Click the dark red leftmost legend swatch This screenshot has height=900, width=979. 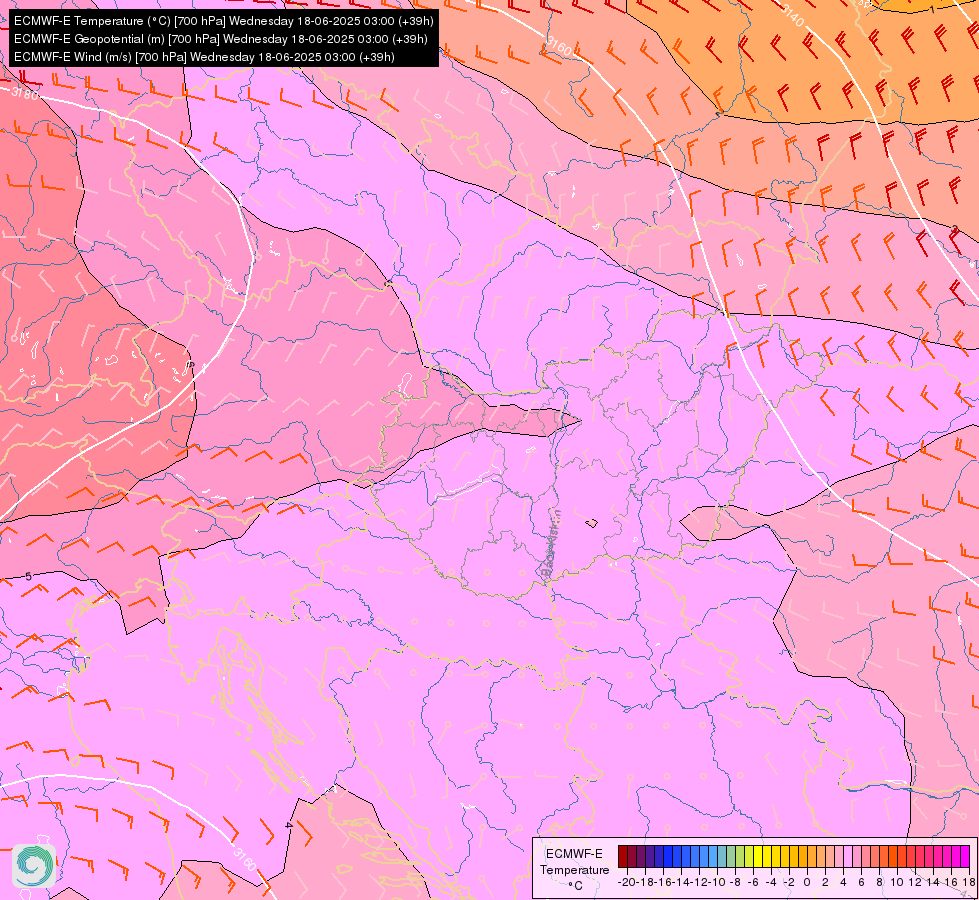pyautogui.click(x=623, y=856)
